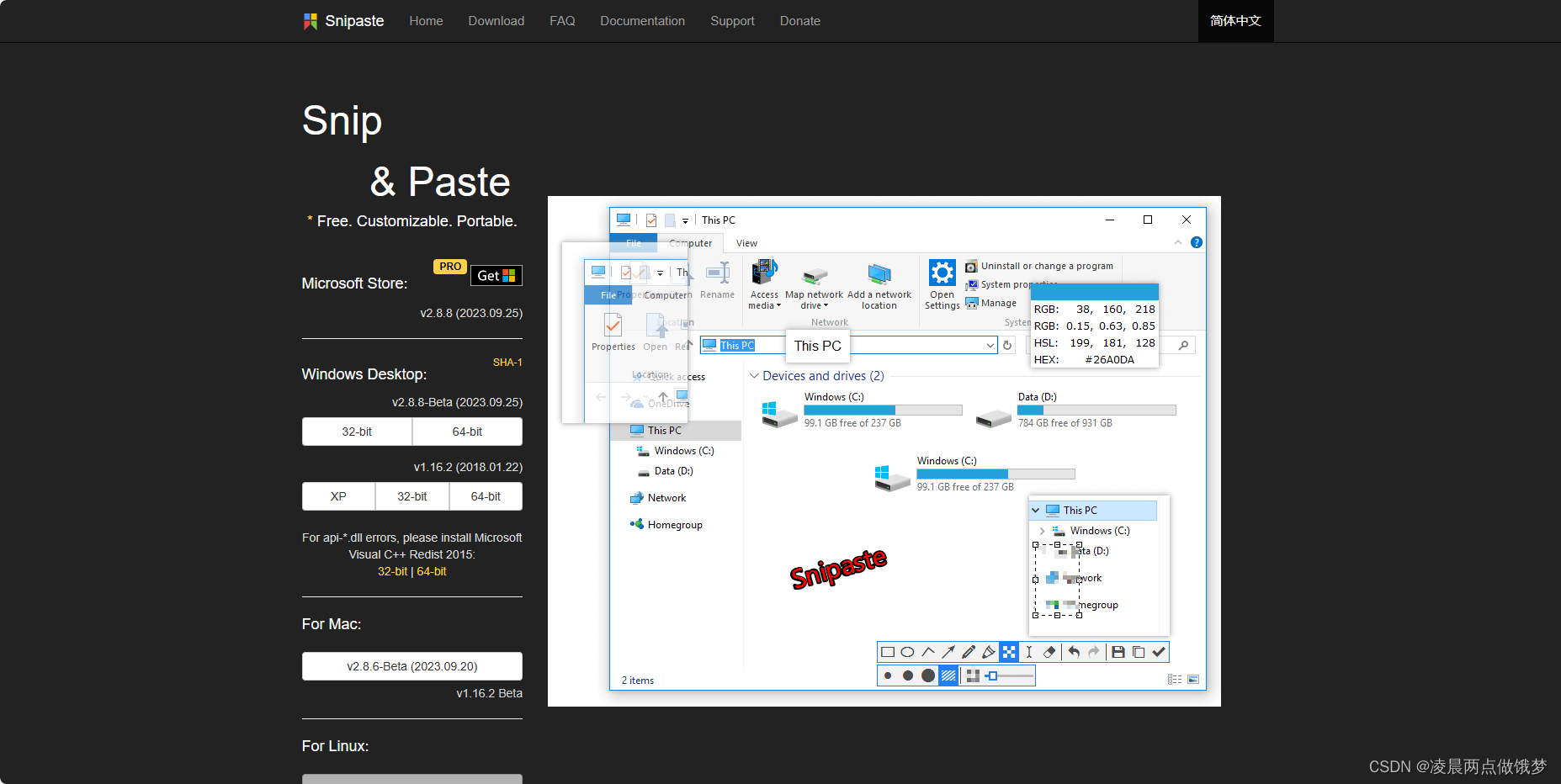This screenshot has width=1561, height=784.
Task: Adjust the mosaic strength slider
Action: (1009, 675)
